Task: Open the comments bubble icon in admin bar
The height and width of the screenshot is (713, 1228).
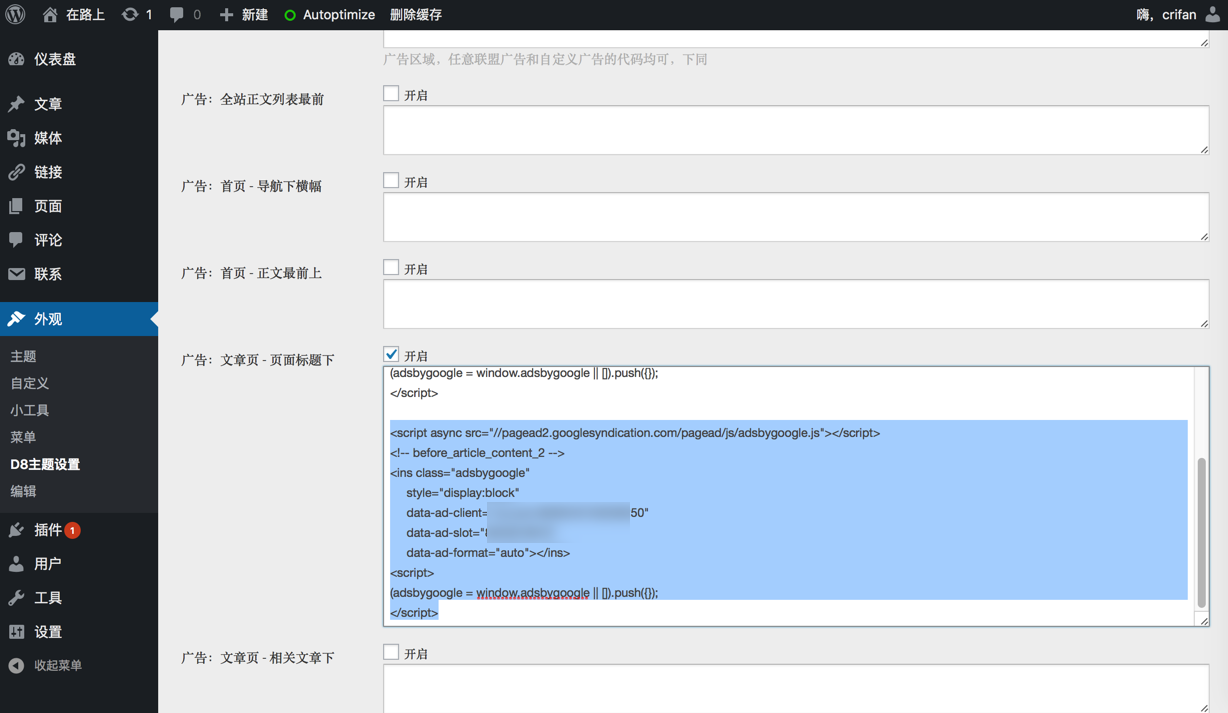Action: (x=177, y=15)
